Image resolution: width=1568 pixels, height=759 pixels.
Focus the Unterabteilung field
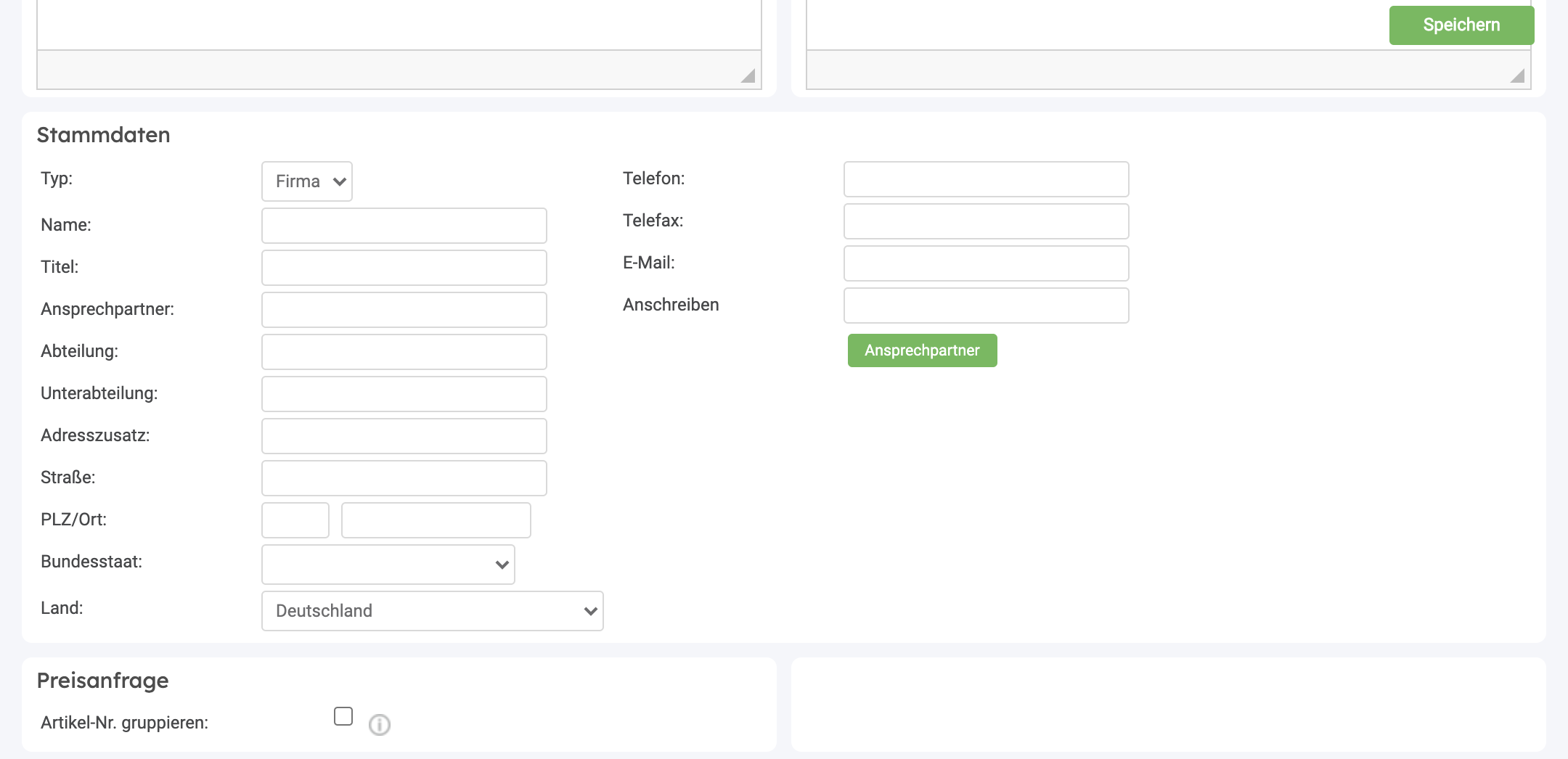click(x=404, y=394)
